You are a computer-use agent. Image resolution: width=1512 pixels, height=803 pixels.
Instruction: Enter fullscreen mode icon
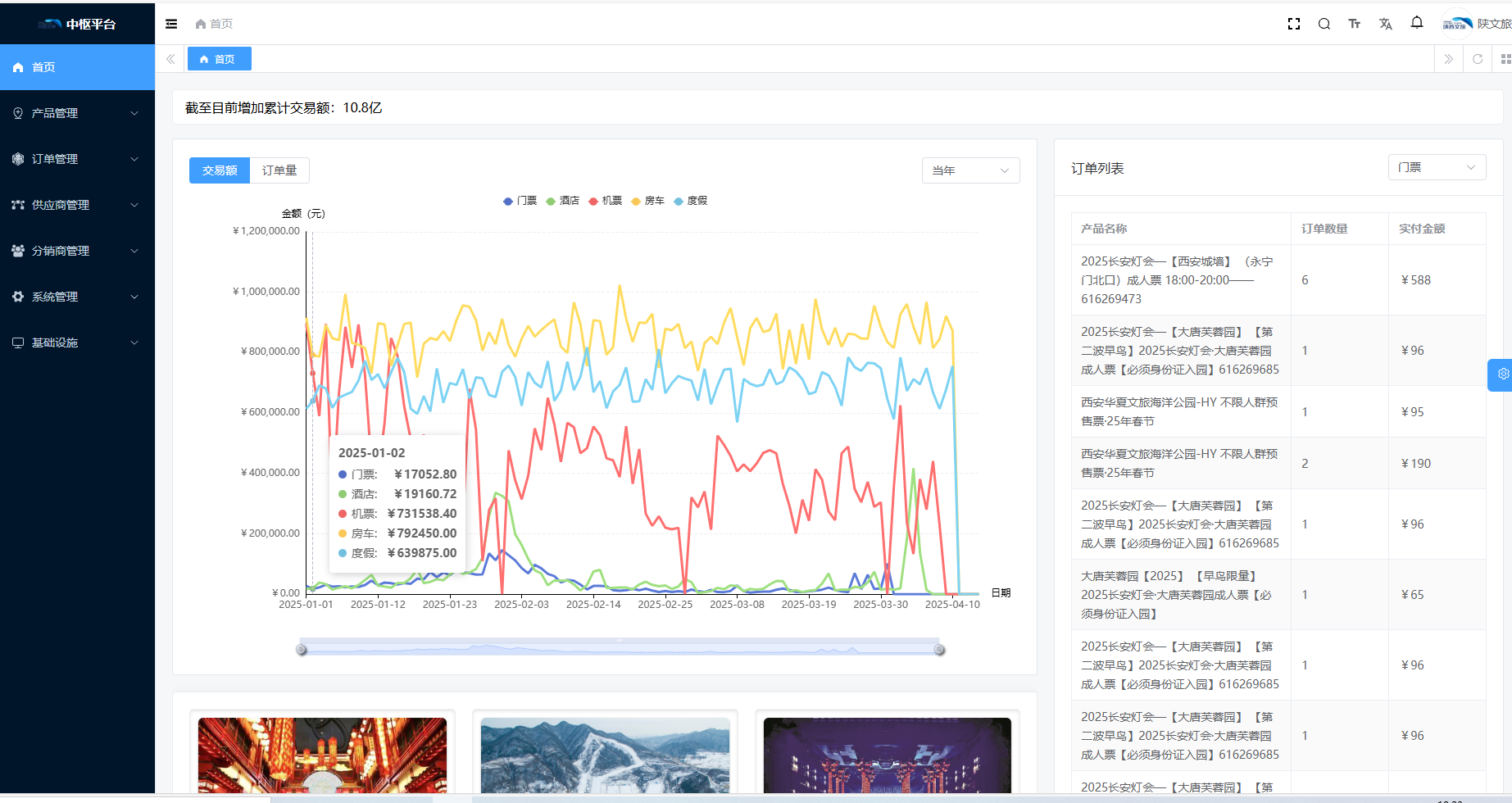(1294, 24)
